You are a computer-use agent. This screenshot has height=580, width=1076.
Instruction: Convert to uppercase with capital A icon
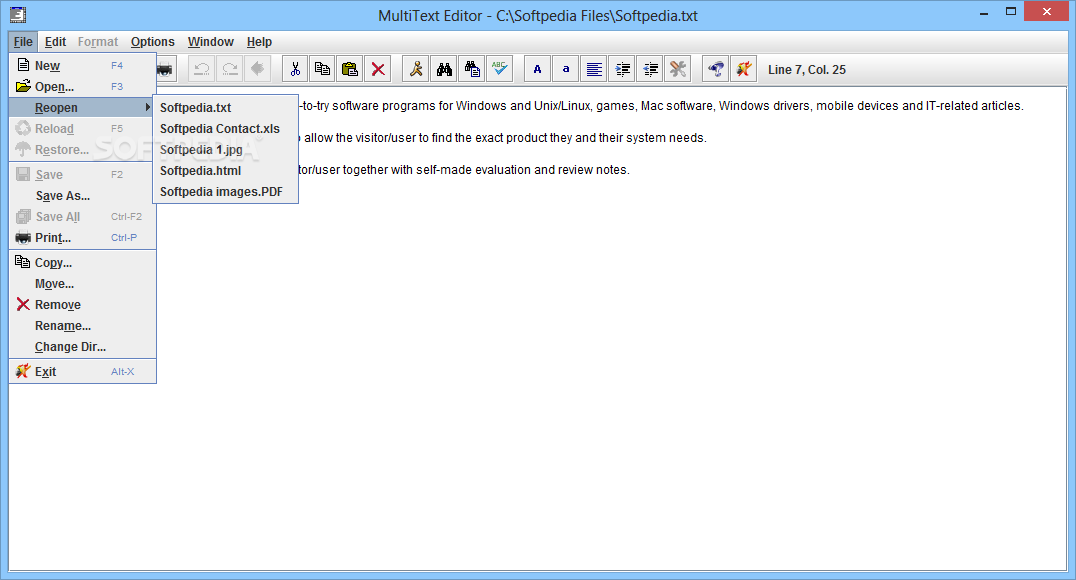coord(537,69)
